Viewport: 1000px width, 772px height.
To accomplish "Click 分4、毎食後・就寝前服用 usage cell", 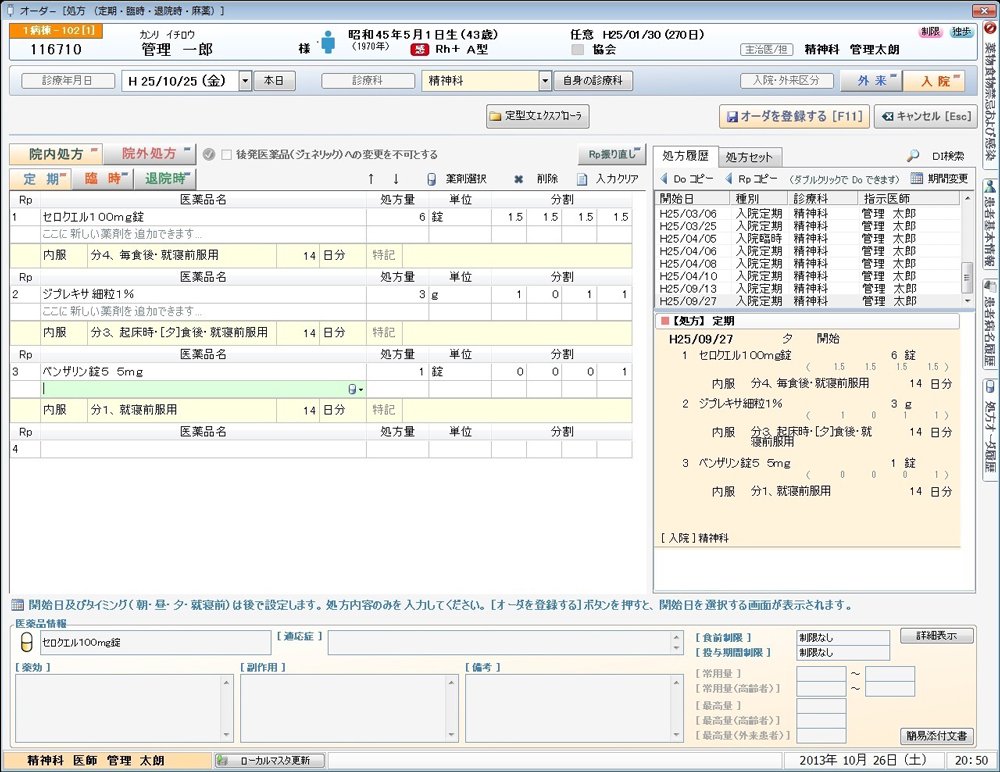I will [182, 255].
